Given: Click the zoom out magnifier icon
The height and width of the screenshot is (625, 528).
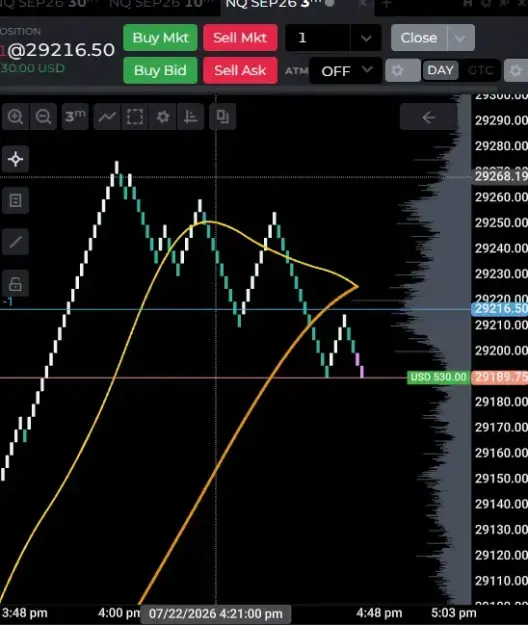Looking at the screenshot, I should point(43,117).
